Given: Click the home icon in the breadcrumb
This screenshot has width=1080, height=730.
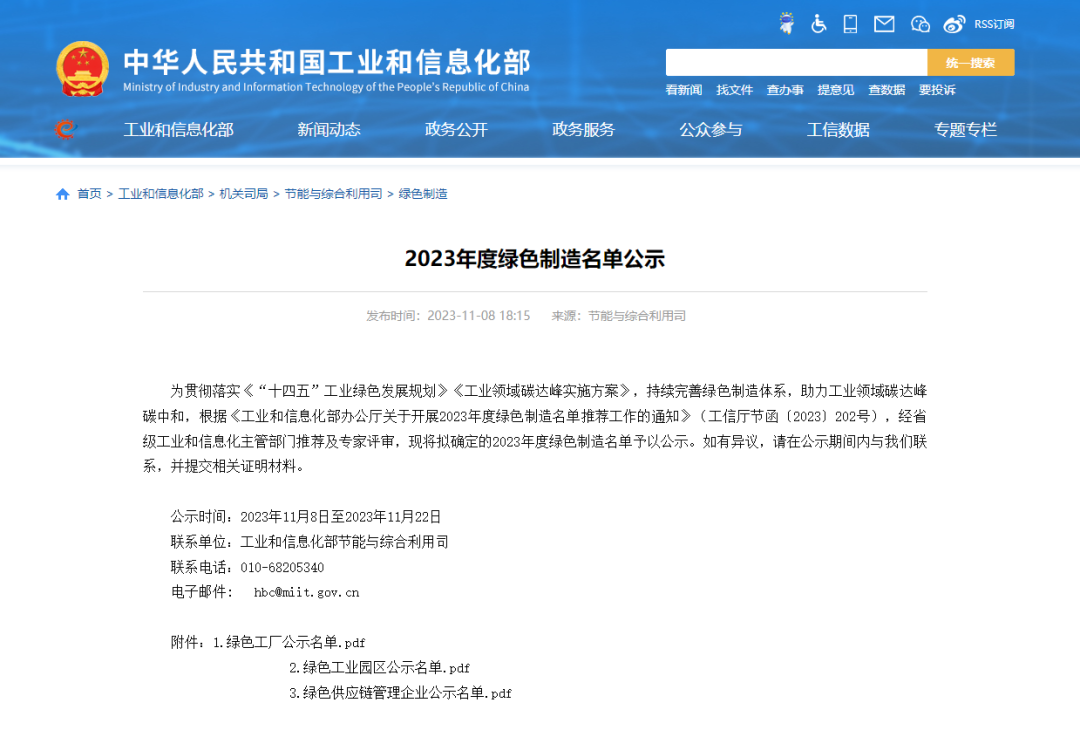Looking at the screenshot, I should (x=63, y=194).
